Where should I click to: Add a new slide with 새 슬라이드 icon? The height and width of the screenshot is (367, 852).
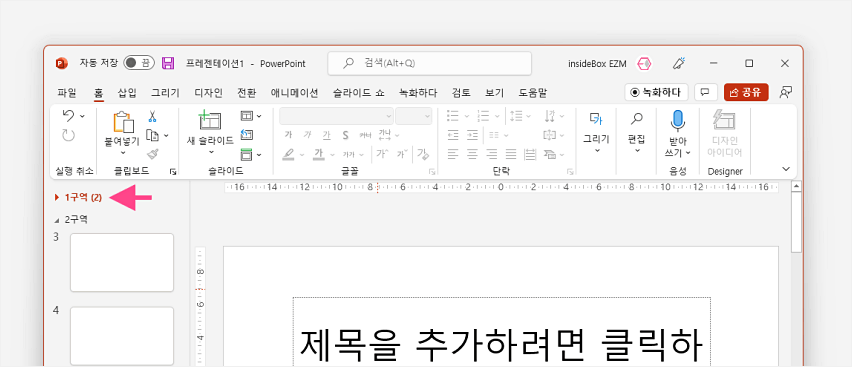point(210,121)
